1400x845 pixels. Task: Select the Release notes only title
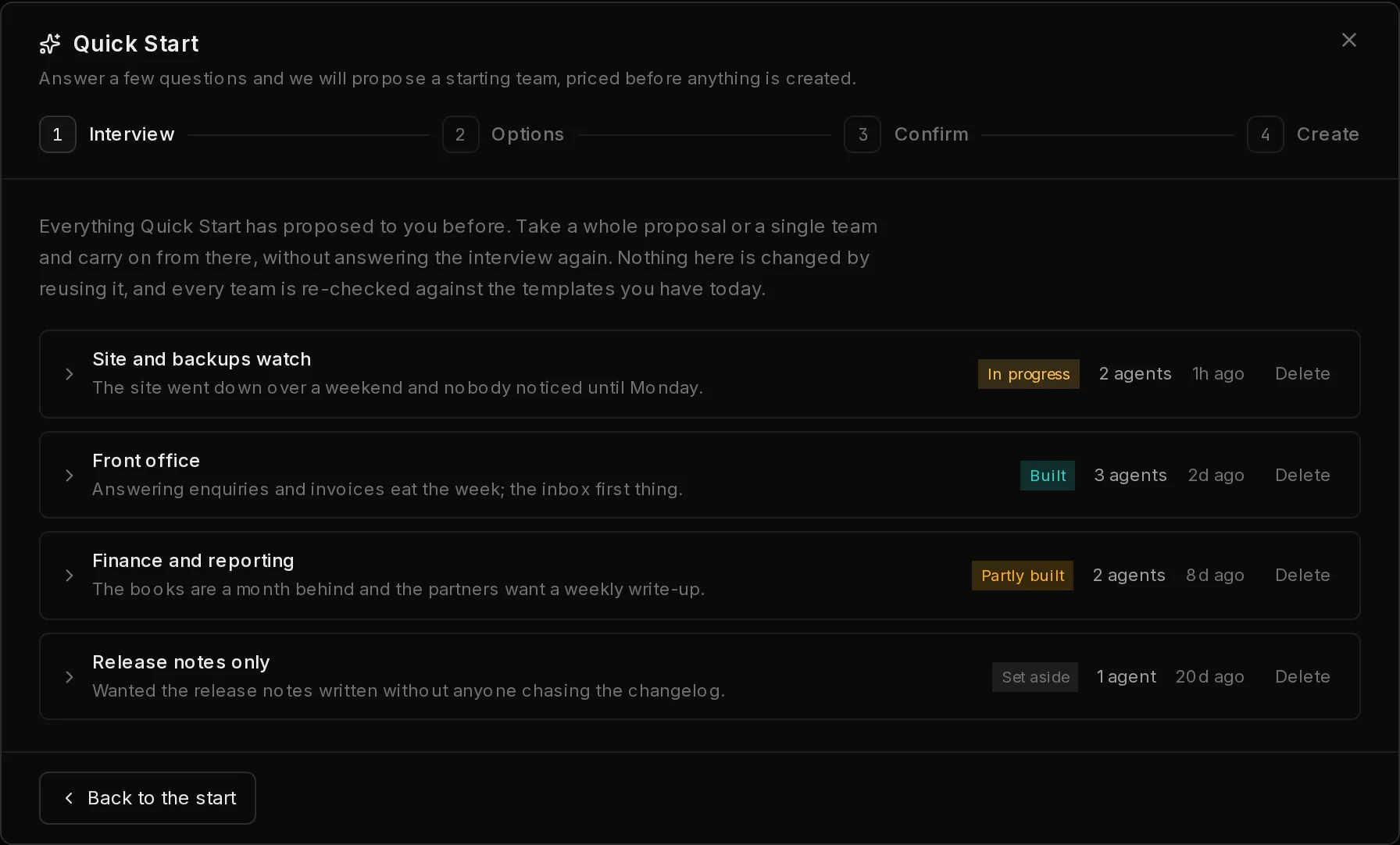tap(181, 662)
